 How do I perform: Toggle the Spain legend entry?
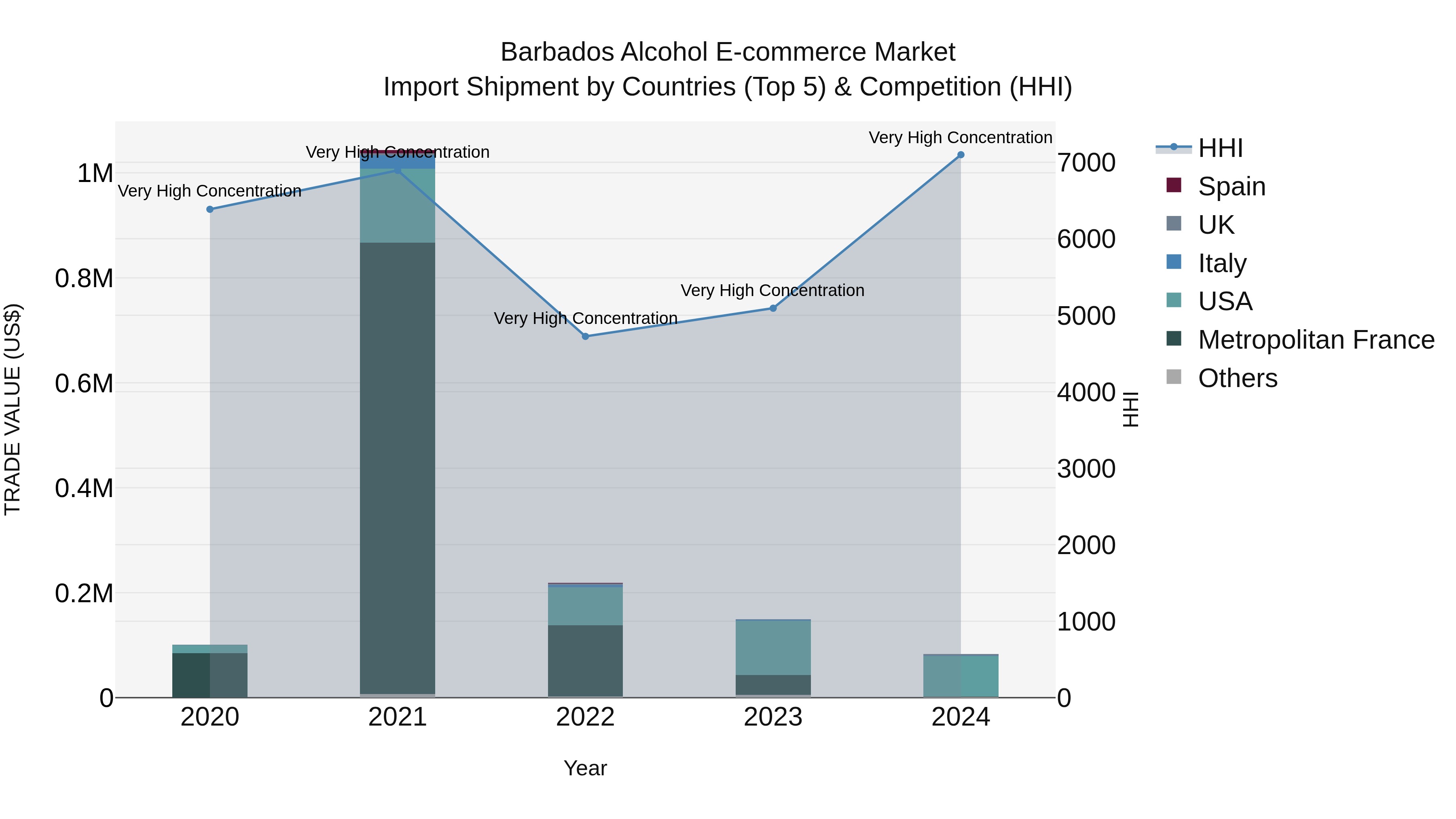coord(1215,186)
